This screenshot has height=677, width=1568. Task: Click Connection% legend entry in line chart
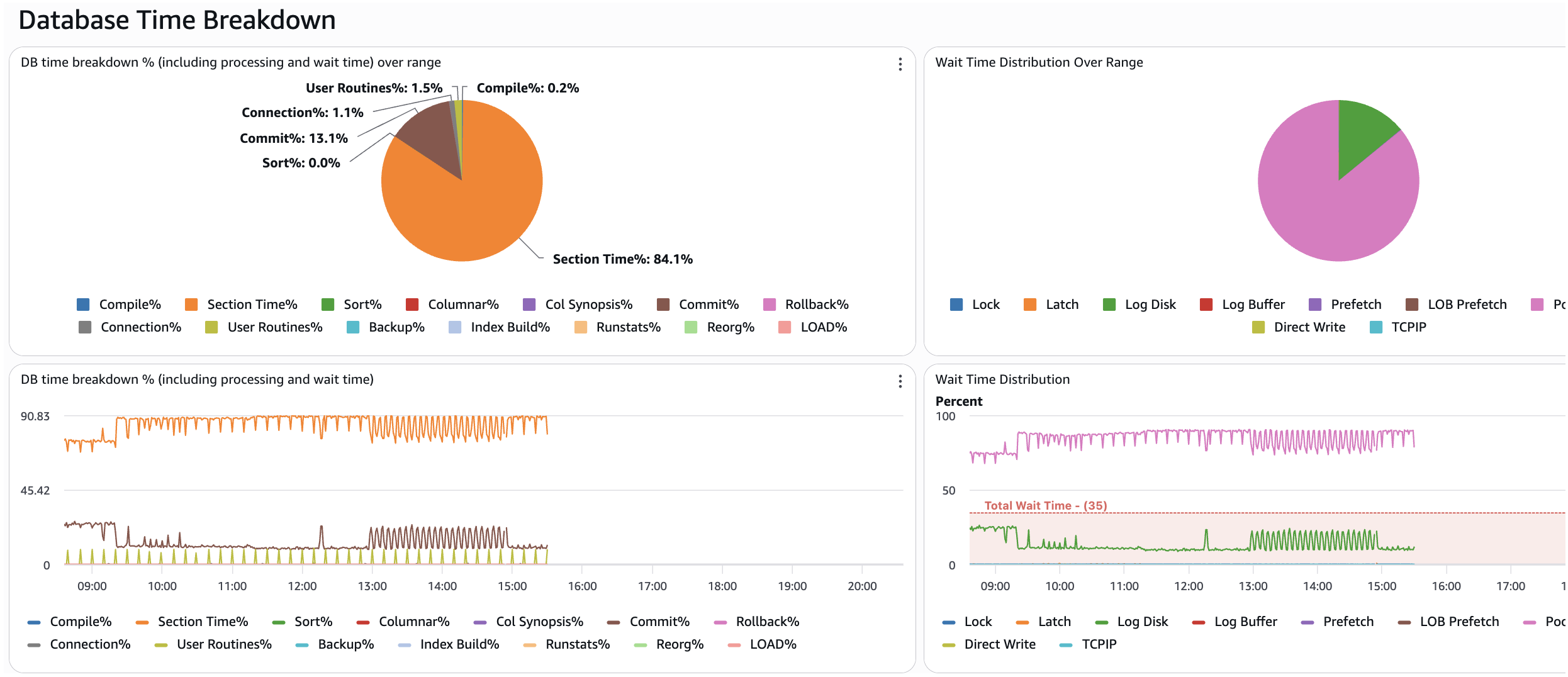click(90, 644)
